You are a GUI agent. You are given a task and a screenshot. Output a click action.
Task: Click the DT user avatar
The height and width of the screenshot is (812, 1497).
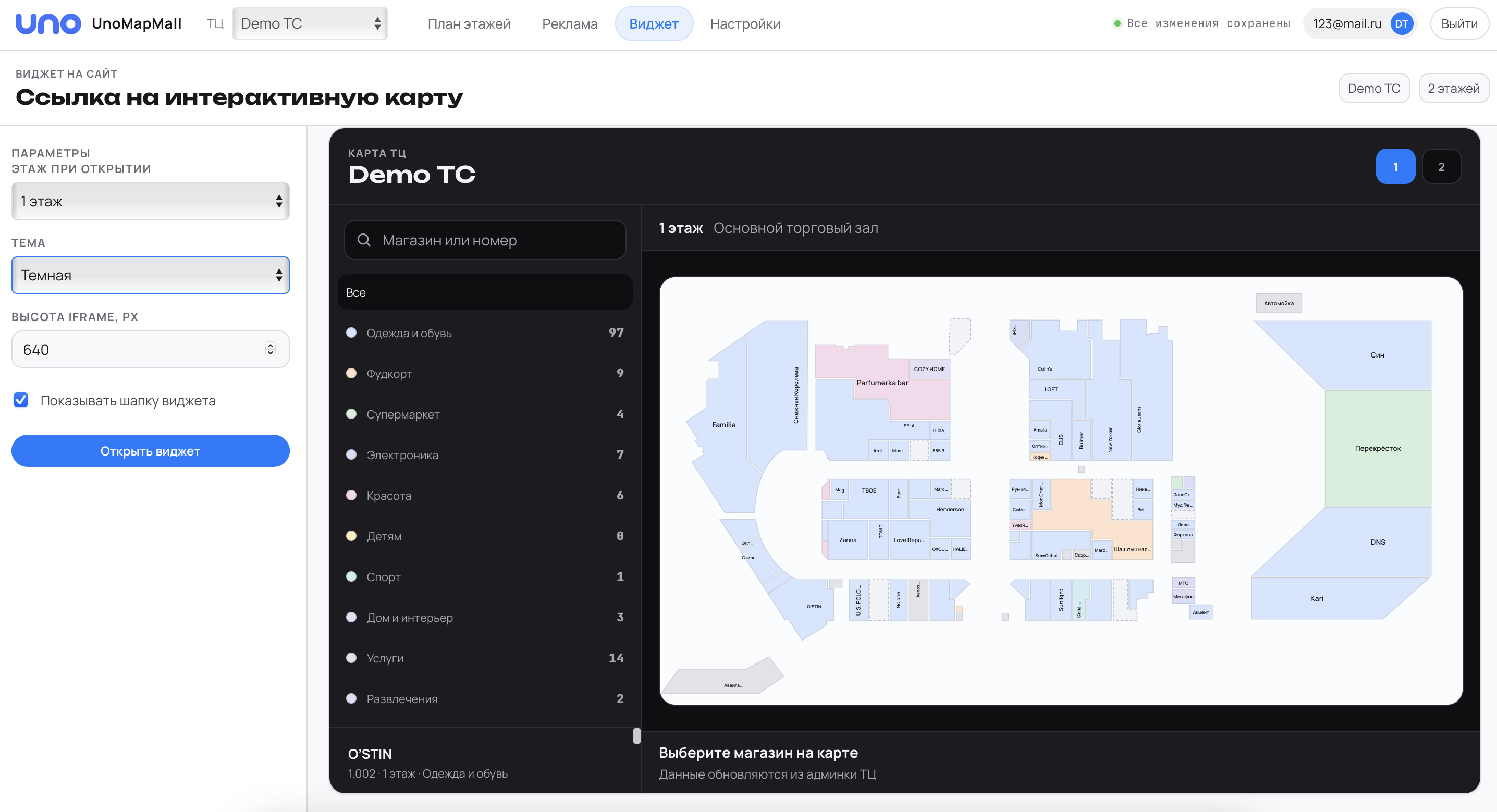1401,24
